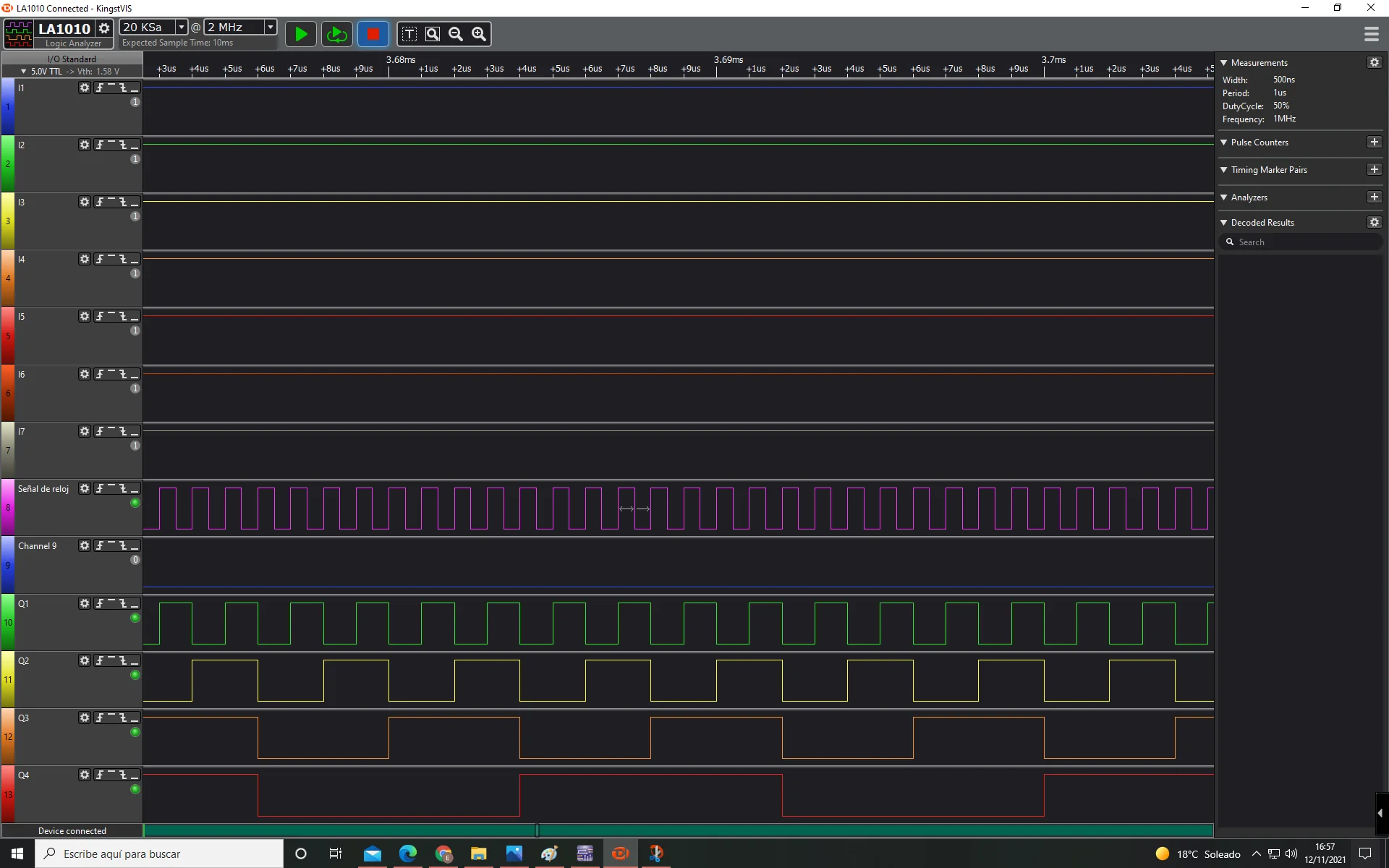Toggle green indicator on Señal de reloj channel
The width and height of the screenshot is (1389, 868).
click(x=135, y=503)
